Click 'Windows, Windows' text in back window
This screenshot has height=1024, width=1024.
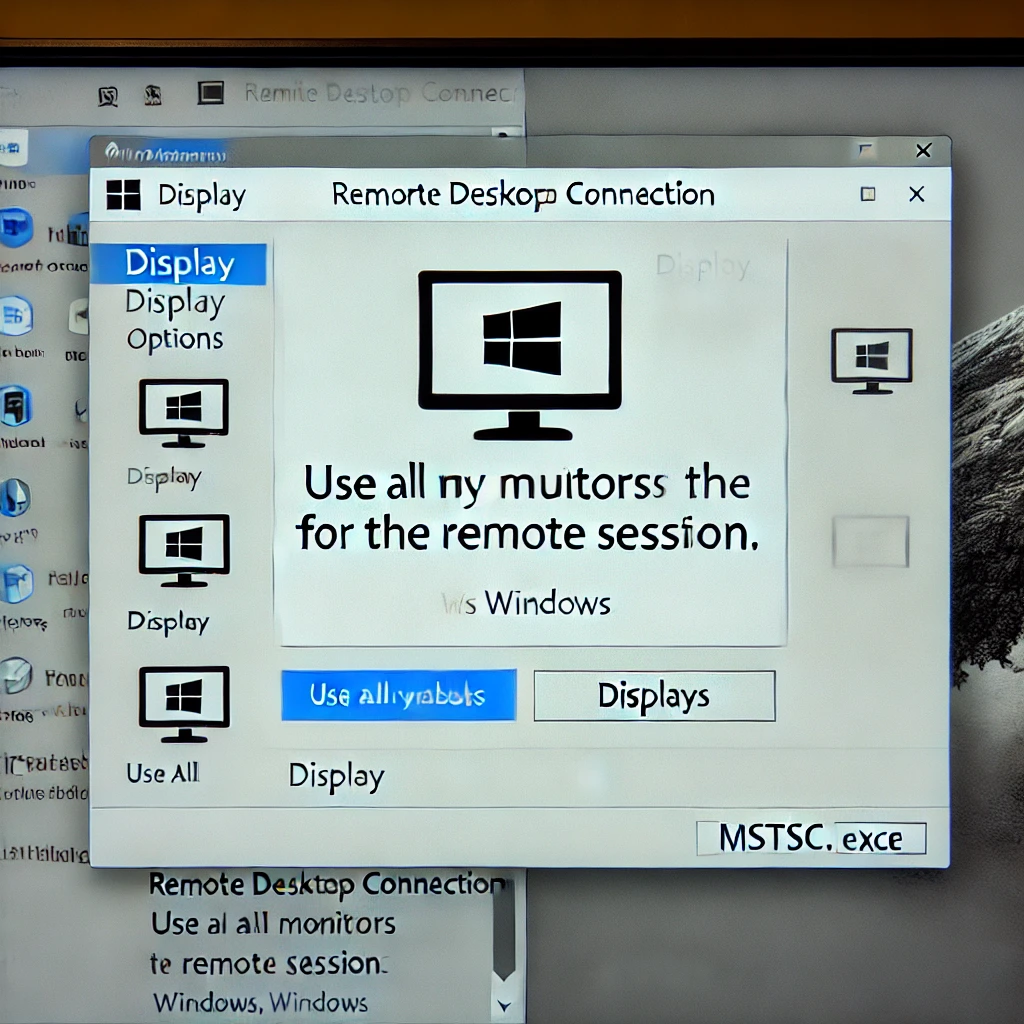point(261,1002)
